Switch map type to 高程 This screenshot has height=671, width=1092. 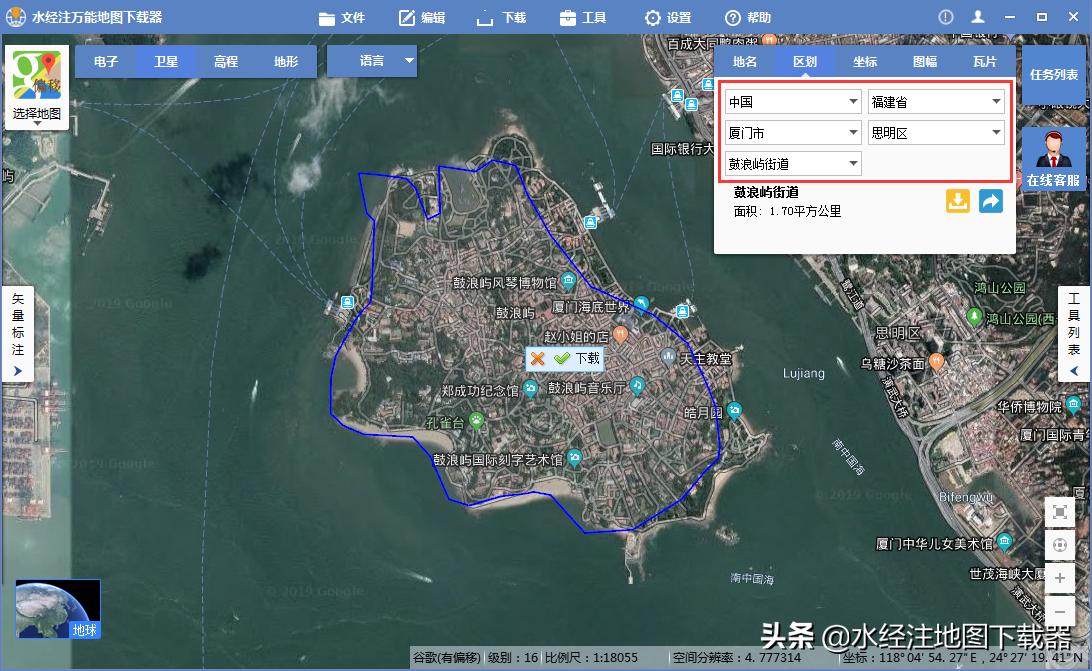(225, 61)
